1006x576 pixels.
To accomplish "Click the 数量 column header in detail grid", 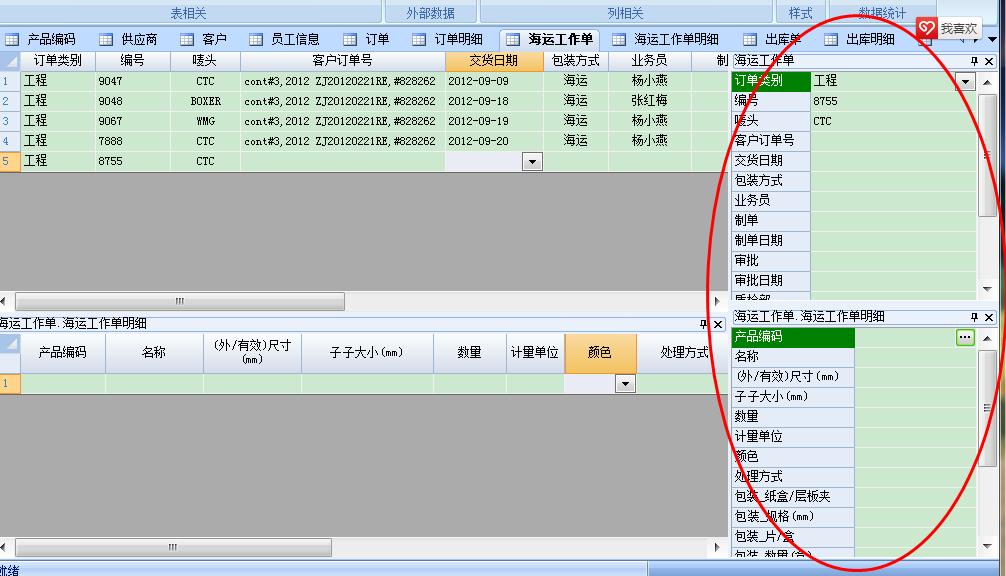I will coord(469,353).
